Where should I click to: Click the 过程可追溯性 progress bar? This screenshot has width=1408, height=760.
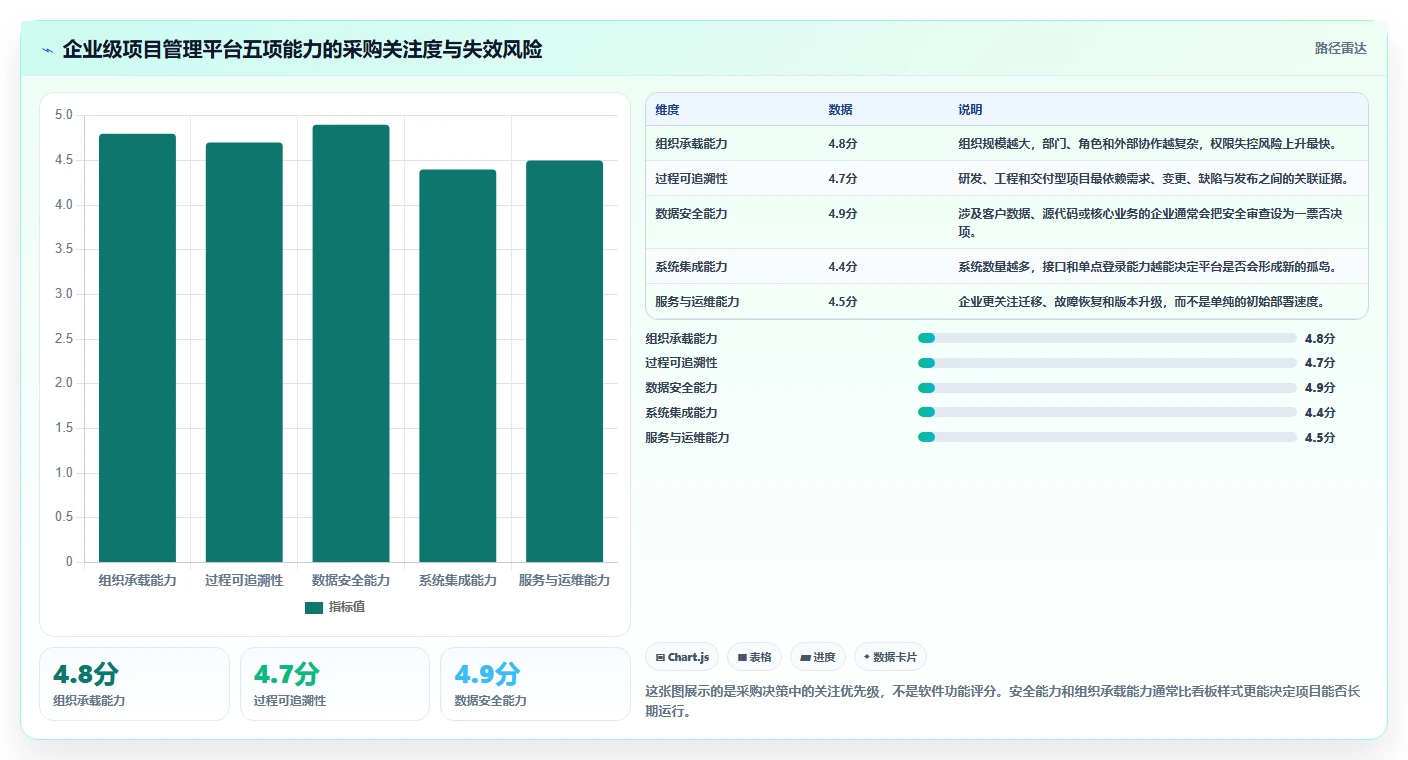[x=1107, y=363]
